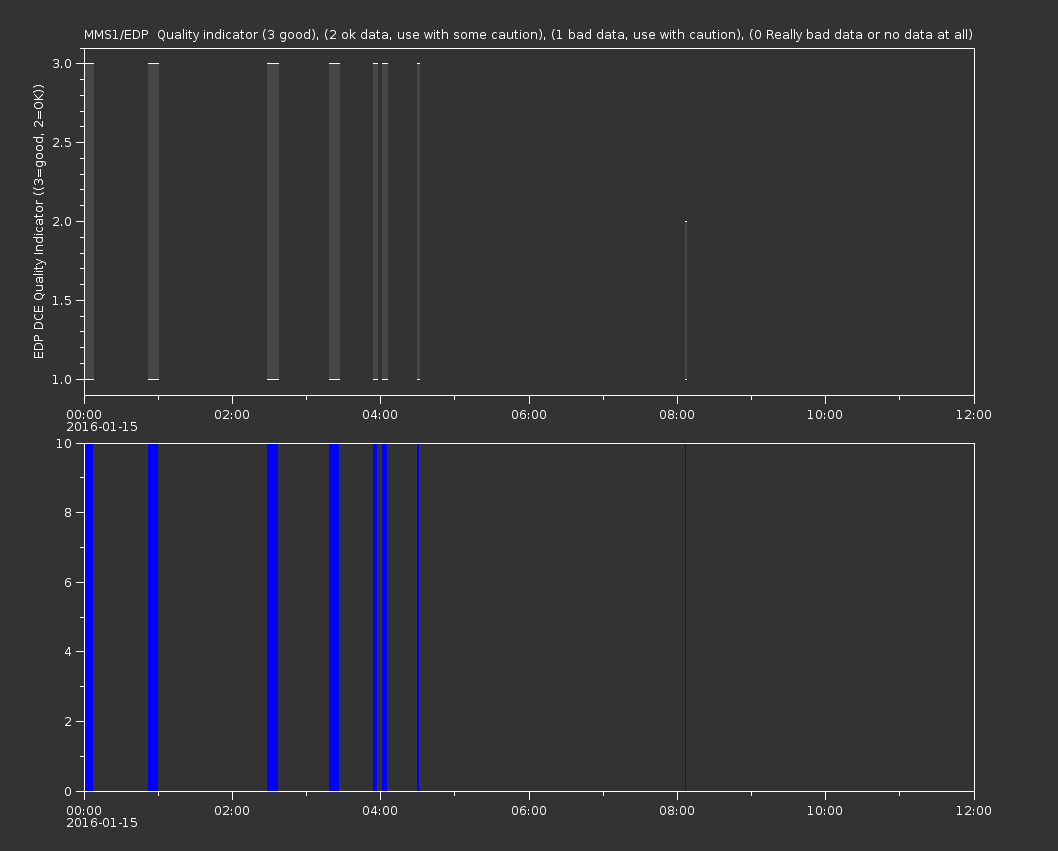Click the 12:00 label under the blue-bar plot
Screen dimensions: 1058x851
tap(974, 811)
